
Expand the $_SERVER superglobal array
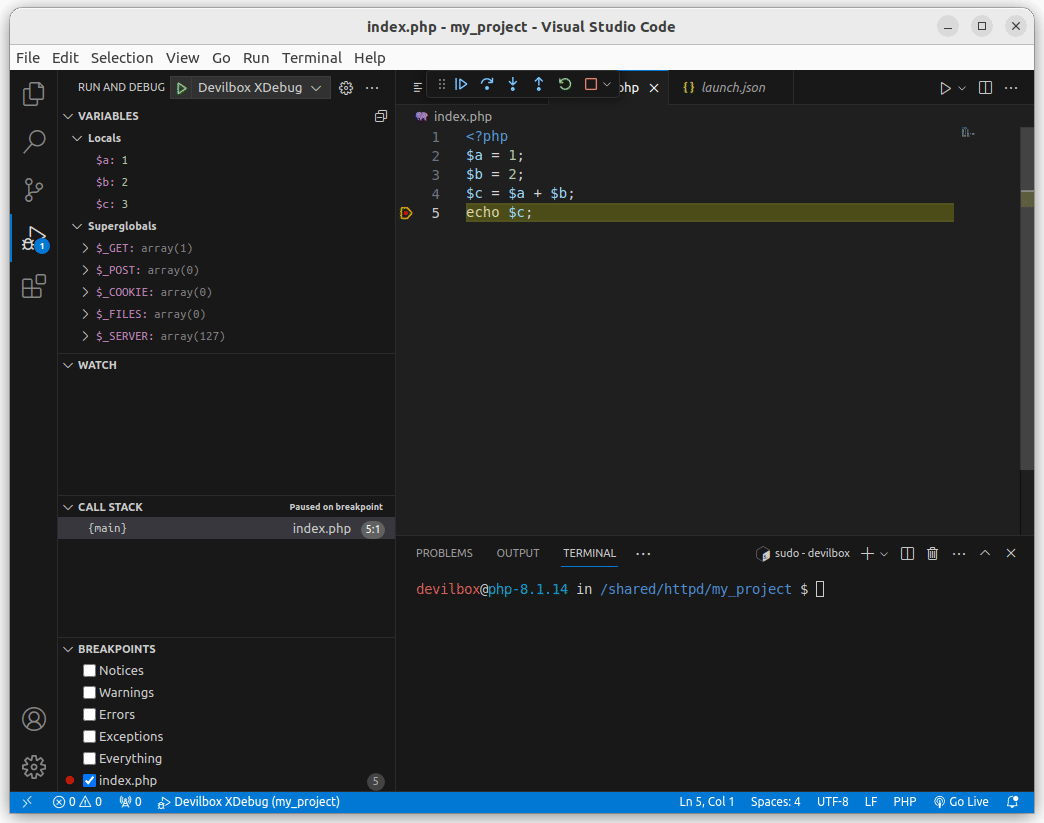86,336
